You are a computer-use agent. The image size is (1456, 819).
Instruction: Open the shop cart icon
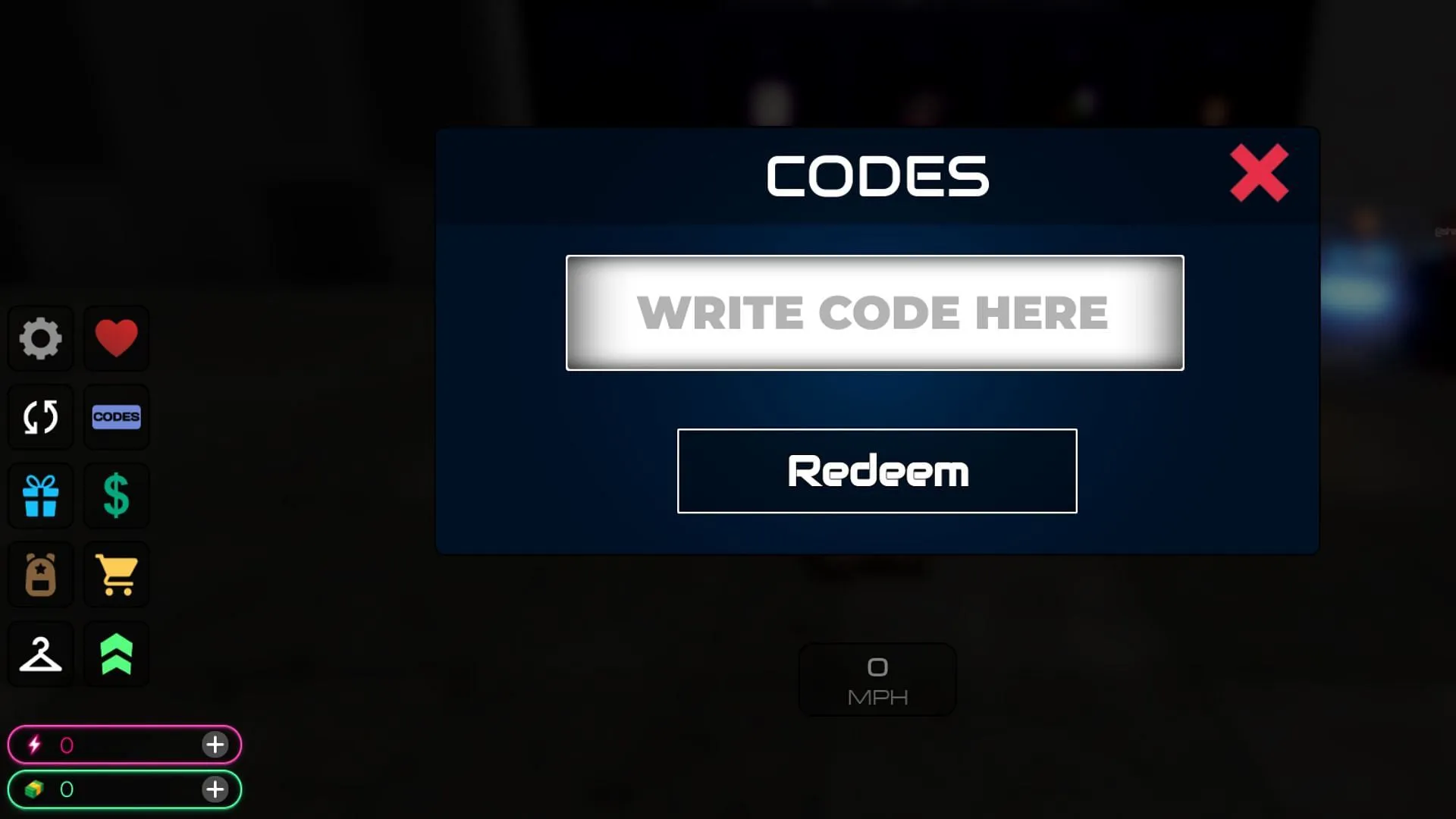(x=118, y=575)
